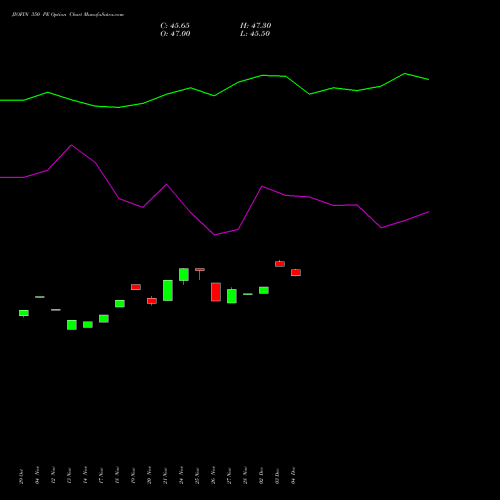This screenshot has height=500, width=500.
Task: Click the green candle above 02 Dec
Action: (264, 290)
